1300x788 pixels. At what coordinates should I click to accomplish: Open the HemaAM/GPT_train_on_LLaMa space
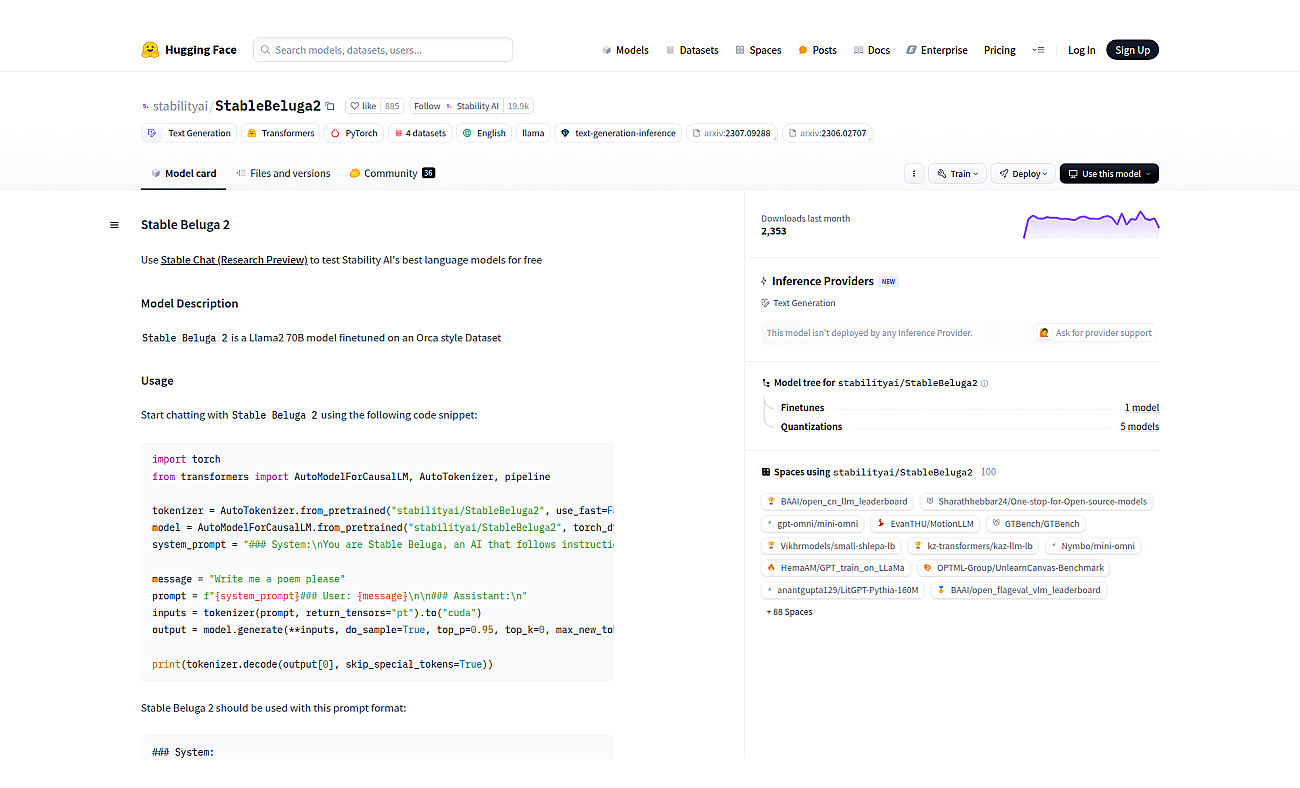pos(836,568)
